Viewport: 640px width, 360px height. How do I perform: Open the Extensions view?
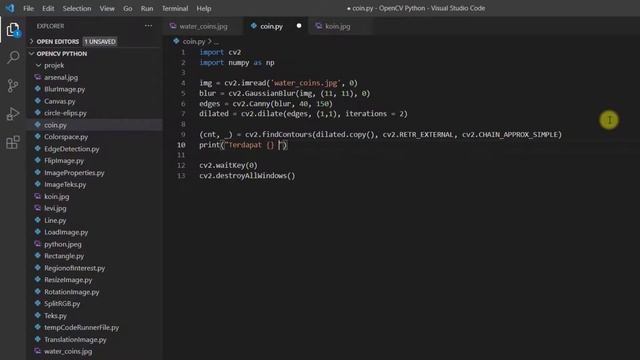tap(13, 142)
